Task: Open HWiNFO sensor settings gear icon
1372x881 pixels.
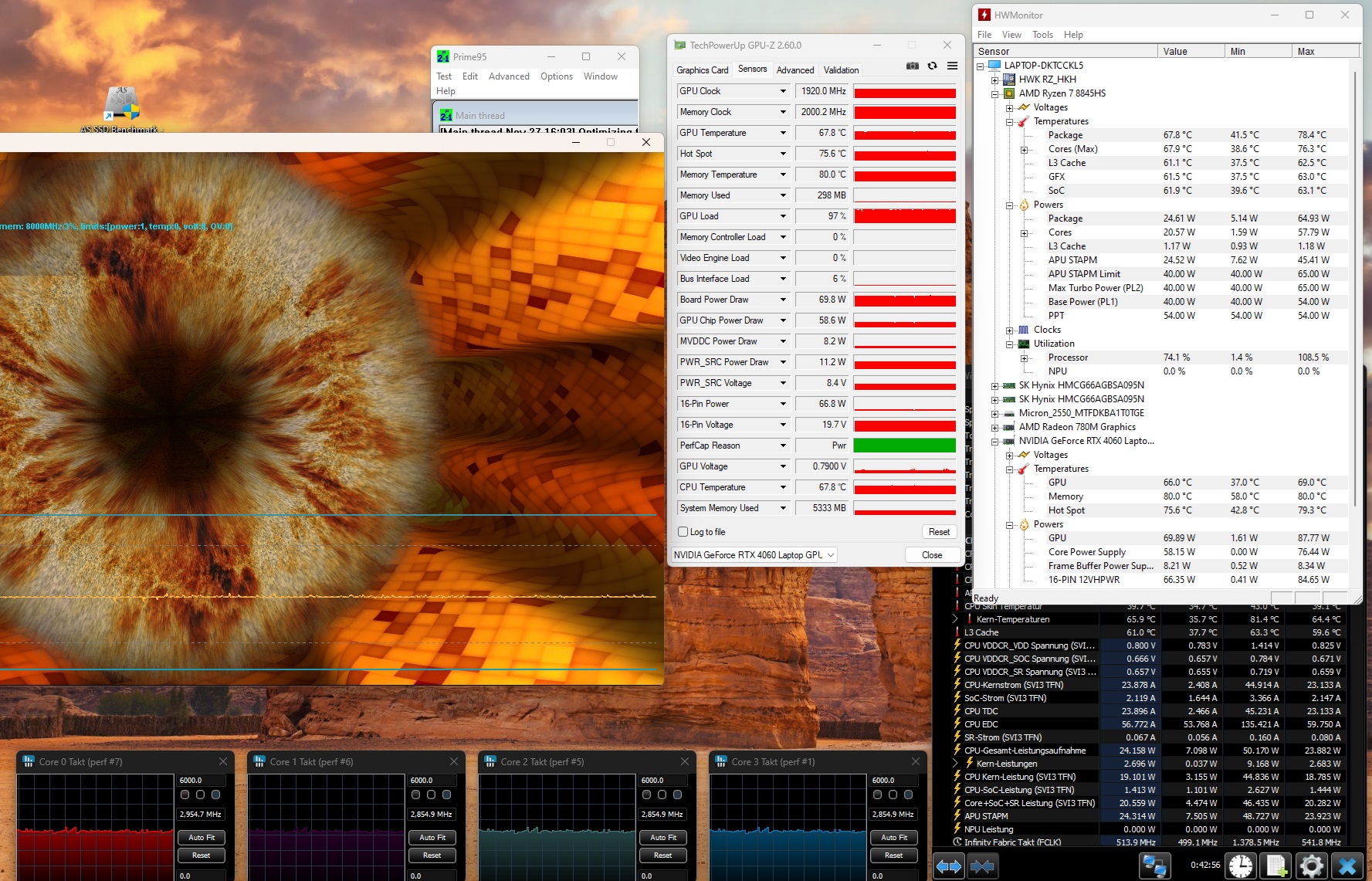Action: 1312,866
